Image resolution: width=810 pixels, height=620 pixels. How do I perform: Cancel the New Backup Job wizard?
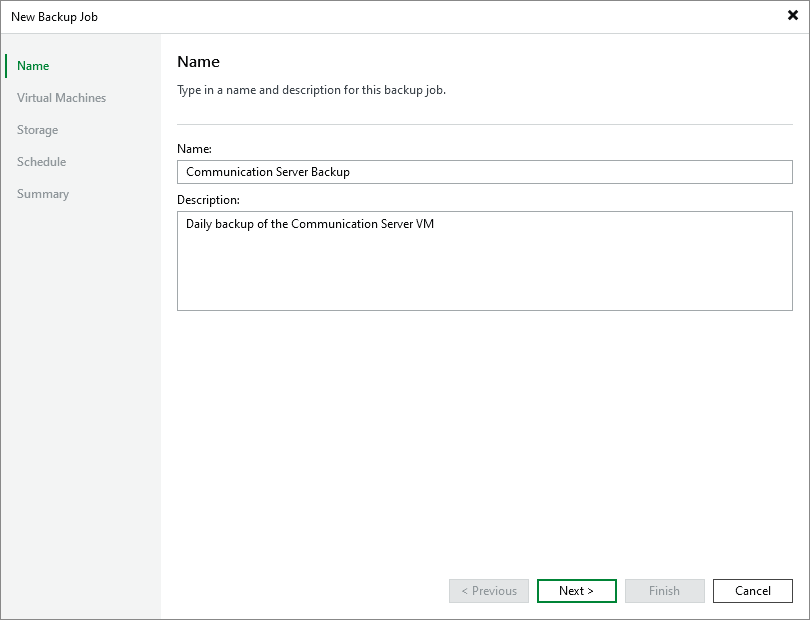(x=752, y=590)
